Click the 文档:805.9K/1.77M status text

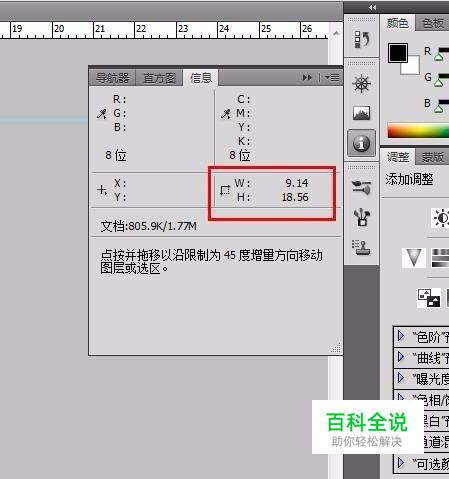[x=149, y=226]
